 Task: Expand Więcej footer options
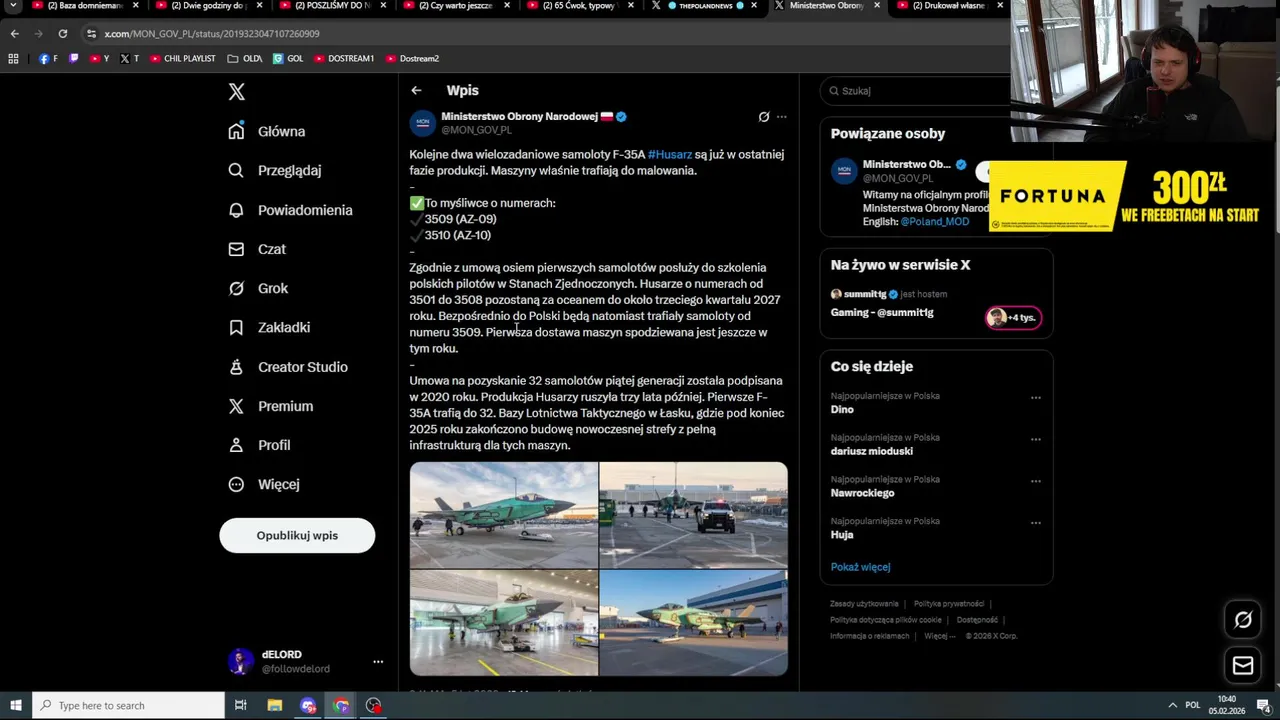(939, 636)
